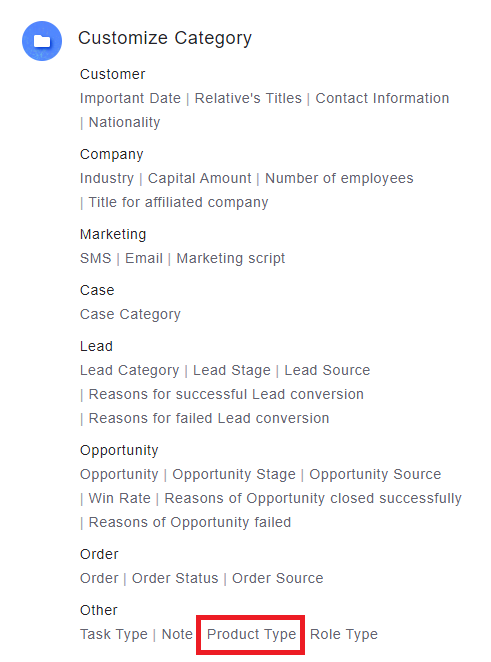Open the Industry category under Company

[107, 179]
